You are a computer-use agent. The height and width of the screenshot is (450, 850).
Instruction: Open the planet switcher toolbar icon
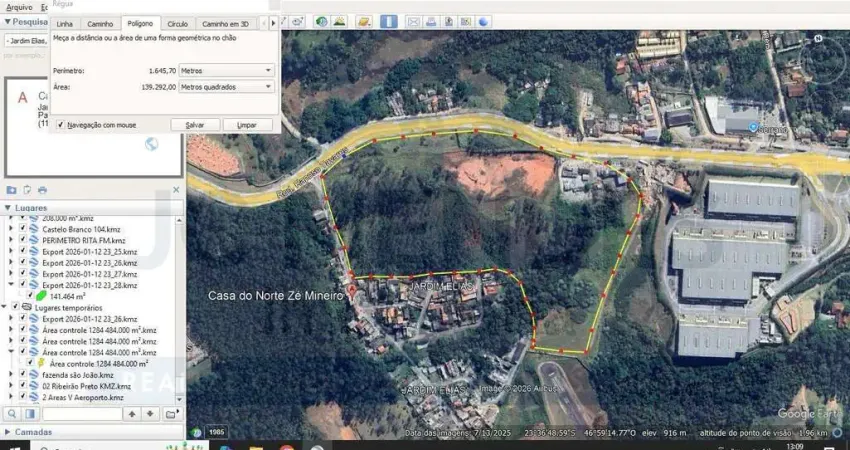click(364, 22)
